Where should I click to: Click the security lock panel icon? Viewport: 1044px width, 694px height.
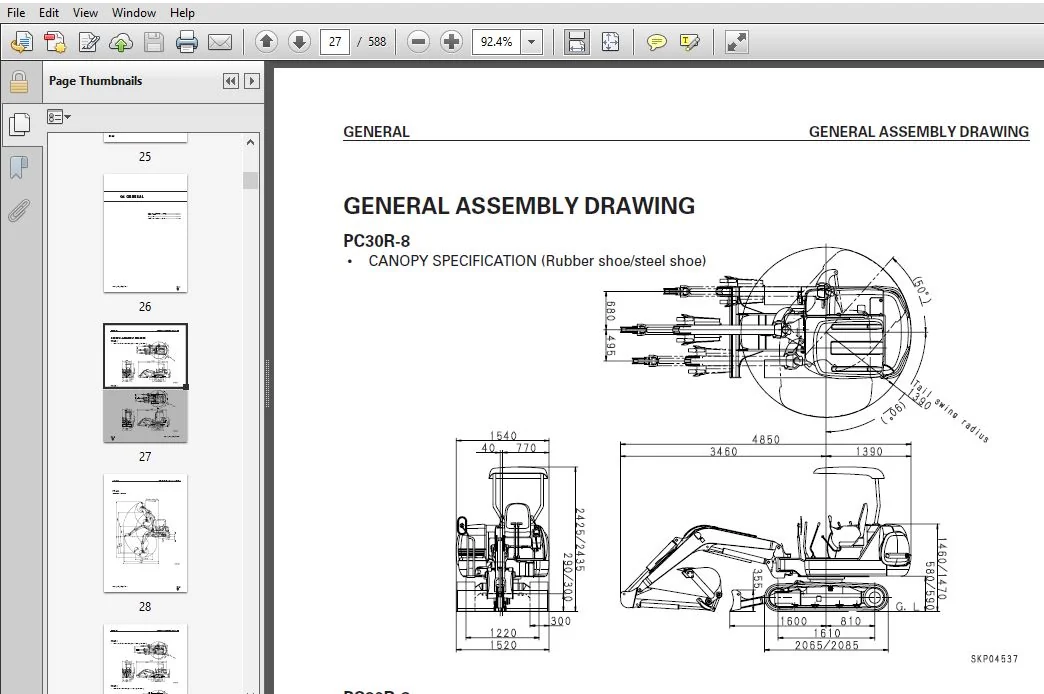coord(19,83)
